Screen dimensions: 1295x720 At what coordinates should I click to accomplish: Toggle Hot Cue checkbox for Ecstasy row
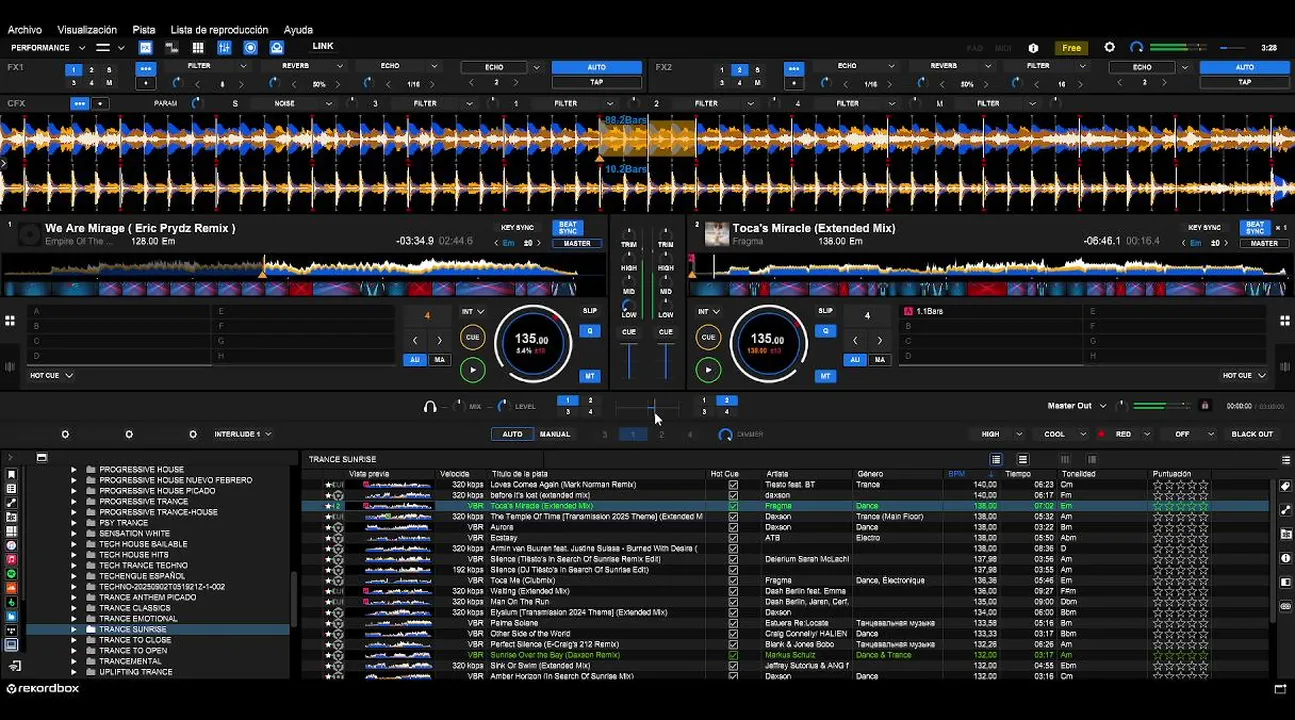pos(733,538)
